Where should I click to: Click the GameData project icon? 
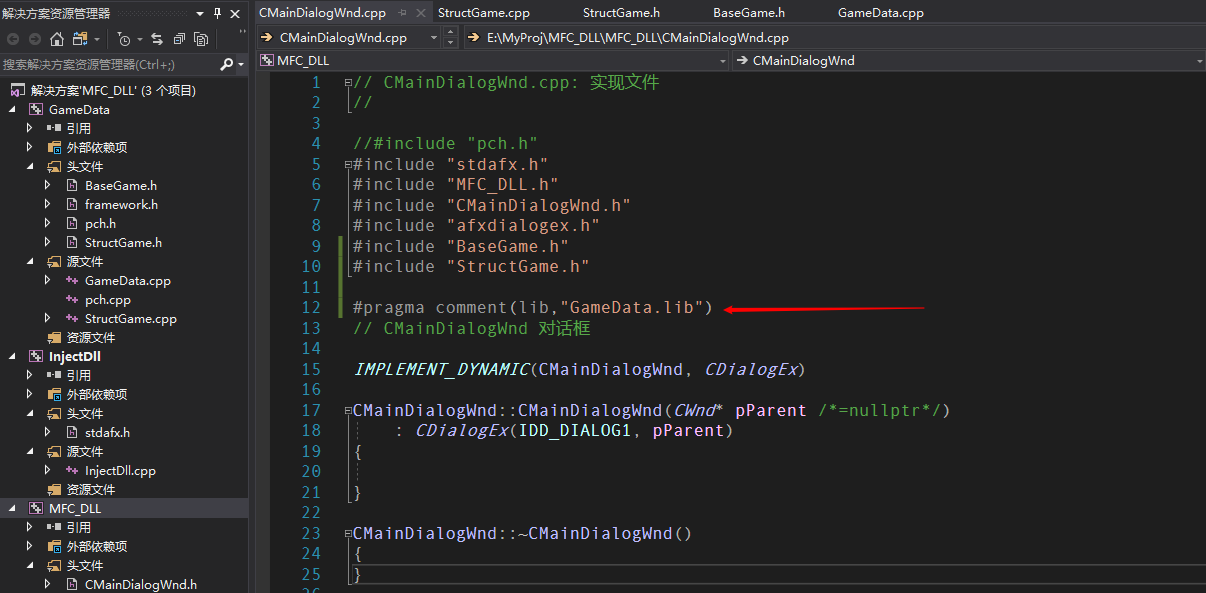pyautogui.click(x=36, y=109)
